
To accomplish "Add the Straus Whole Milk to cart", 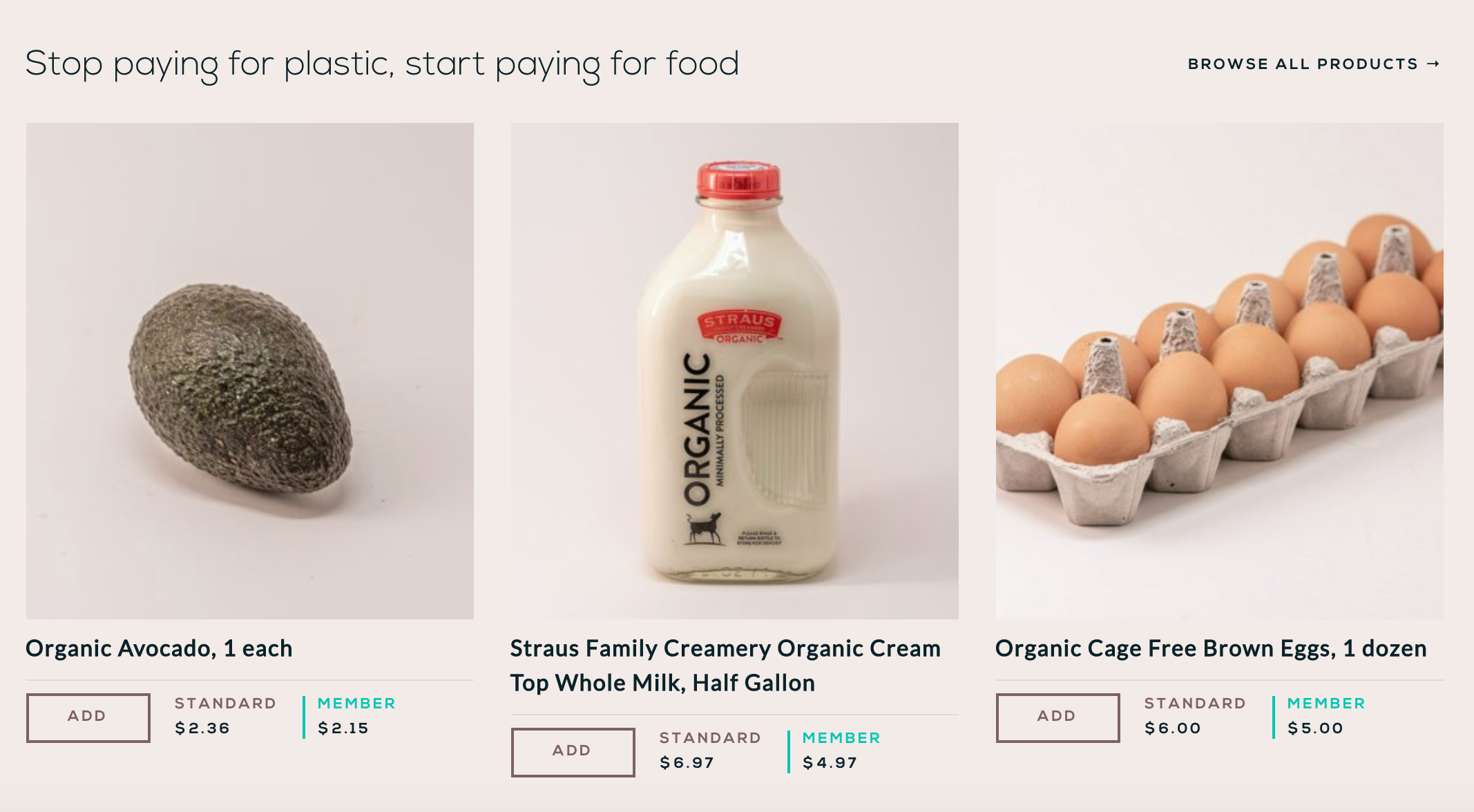I will point(572,751).
